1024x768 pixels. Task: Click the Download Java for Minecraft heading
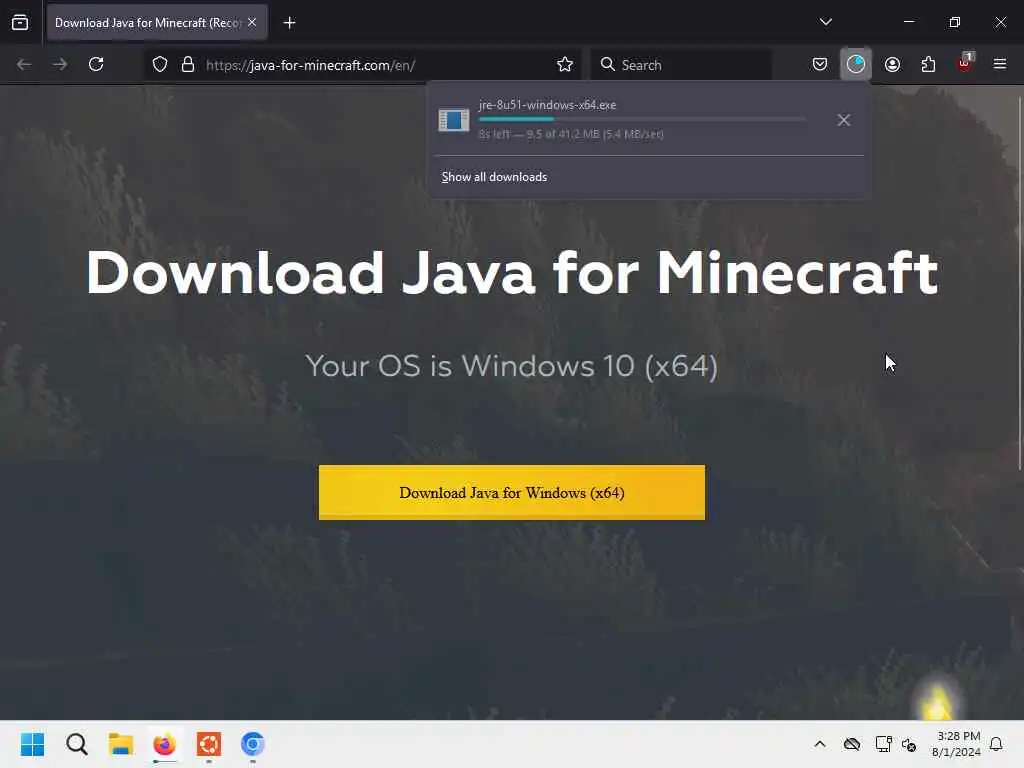pos(512,273)
